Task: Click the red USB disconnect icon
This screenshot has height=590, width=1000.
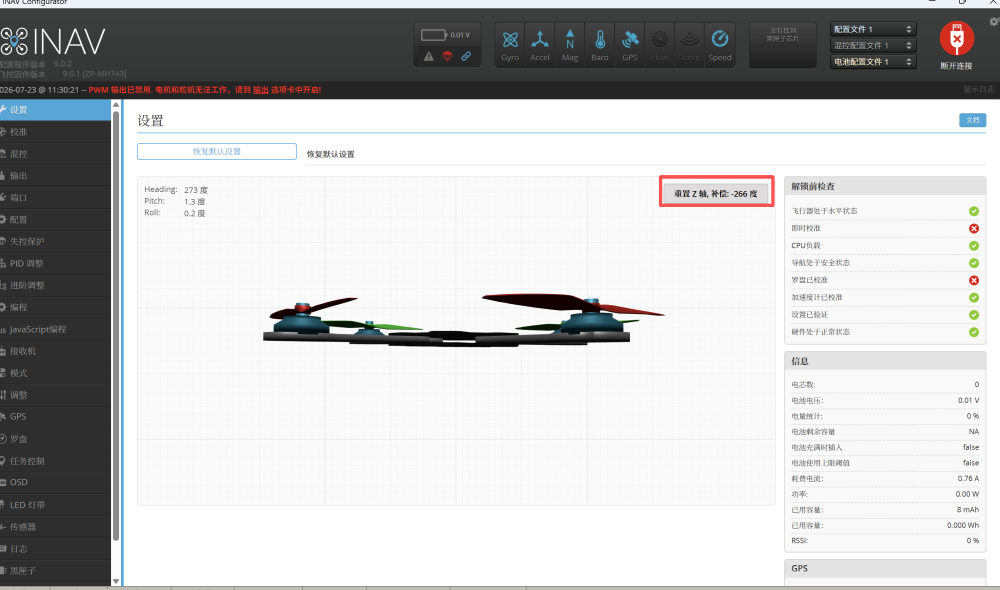Action: [957, 39]
